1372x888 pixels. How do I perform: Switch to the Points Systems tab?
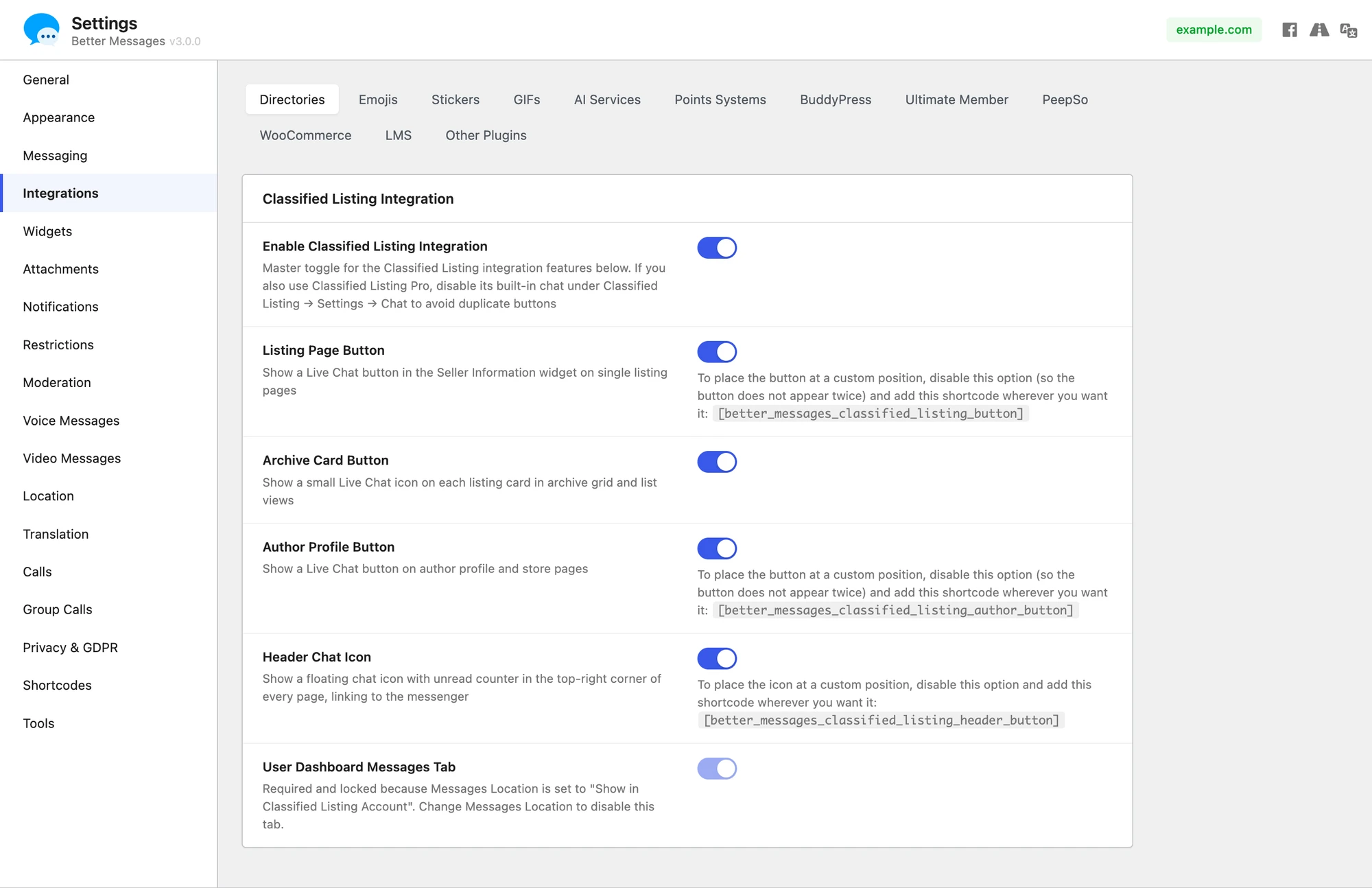click(x=720, y=100)
